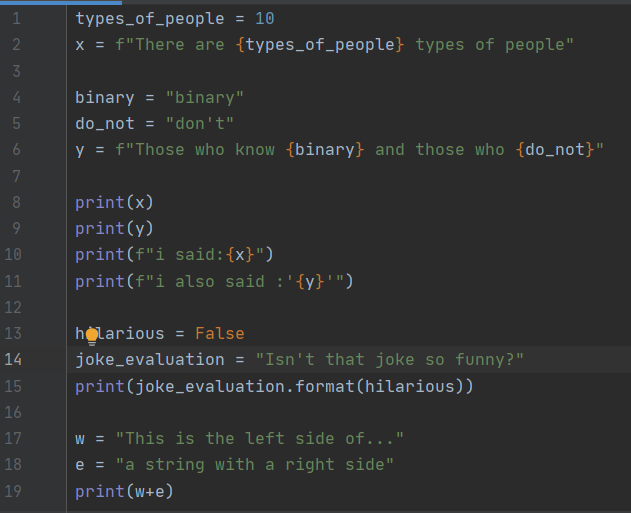Click line number 1 in the gutter
631x513 pixels.
click(x=16, y=18)
